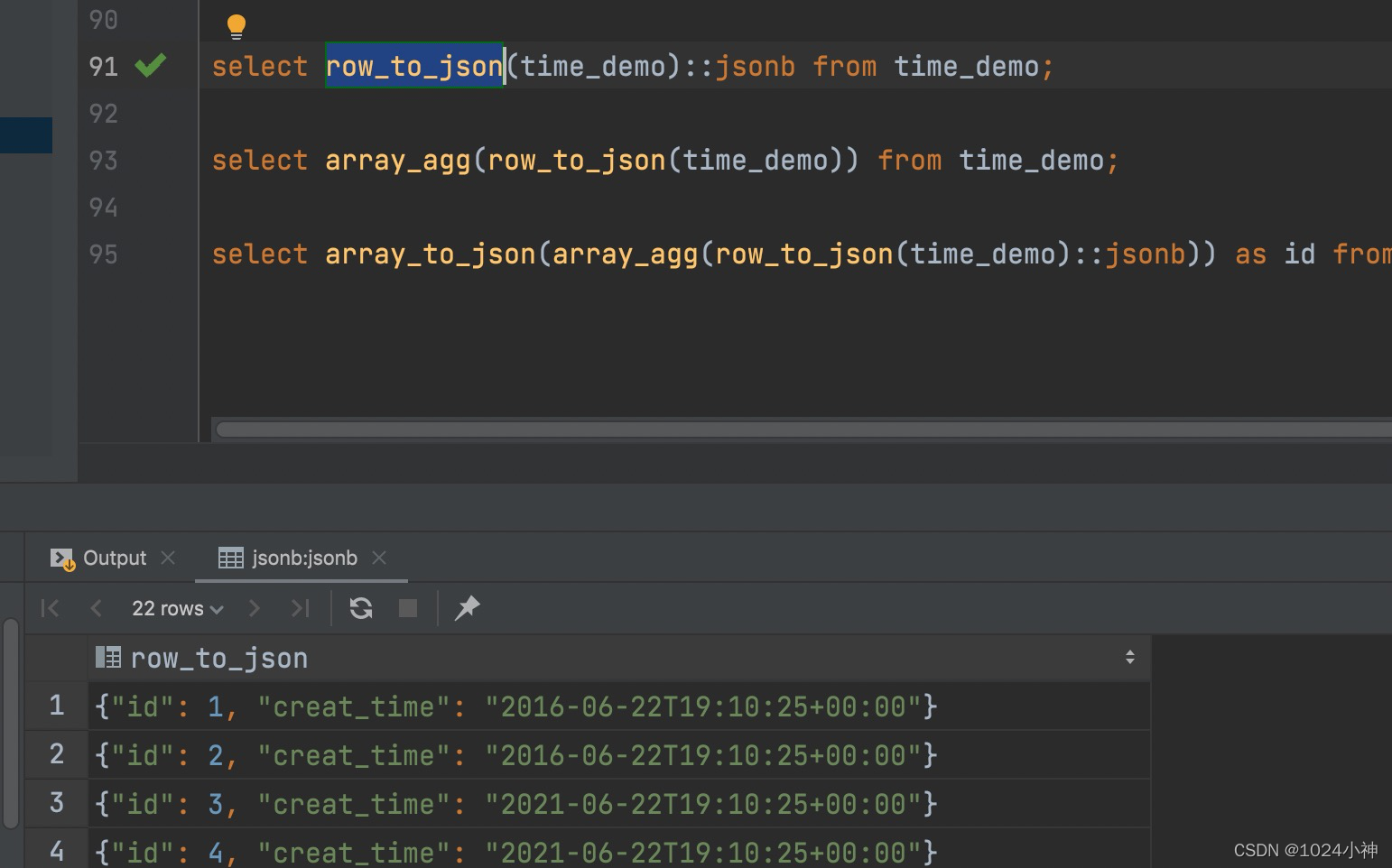This screenshot has height=868, width=1392.
Task: Click line number 95 in the gutter
Action: (x=102, y=254)
